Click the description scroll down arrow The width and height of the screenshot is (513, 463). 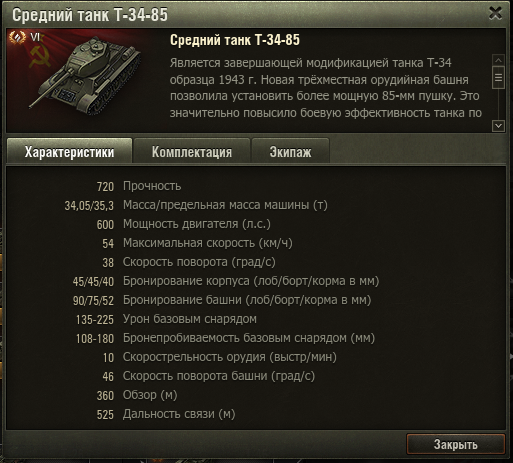tap(498, 126)
